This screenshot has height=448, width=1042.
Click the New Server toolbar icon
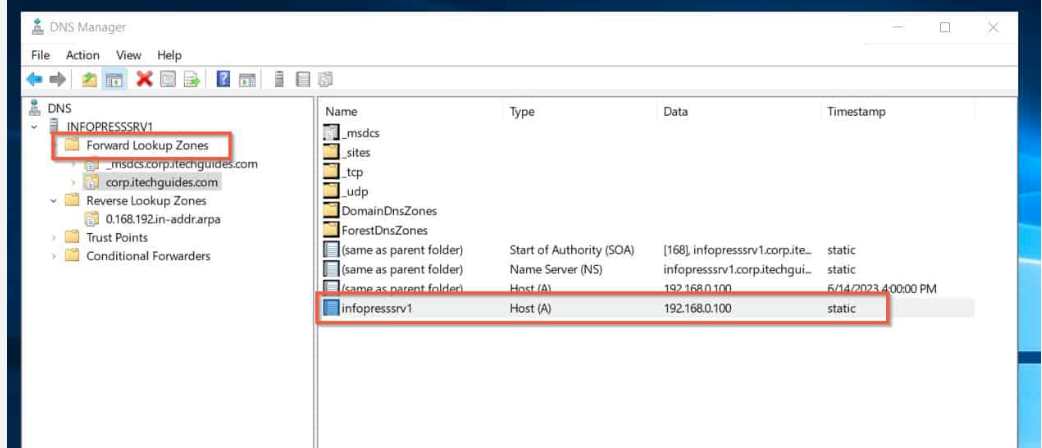click(280, 79)
